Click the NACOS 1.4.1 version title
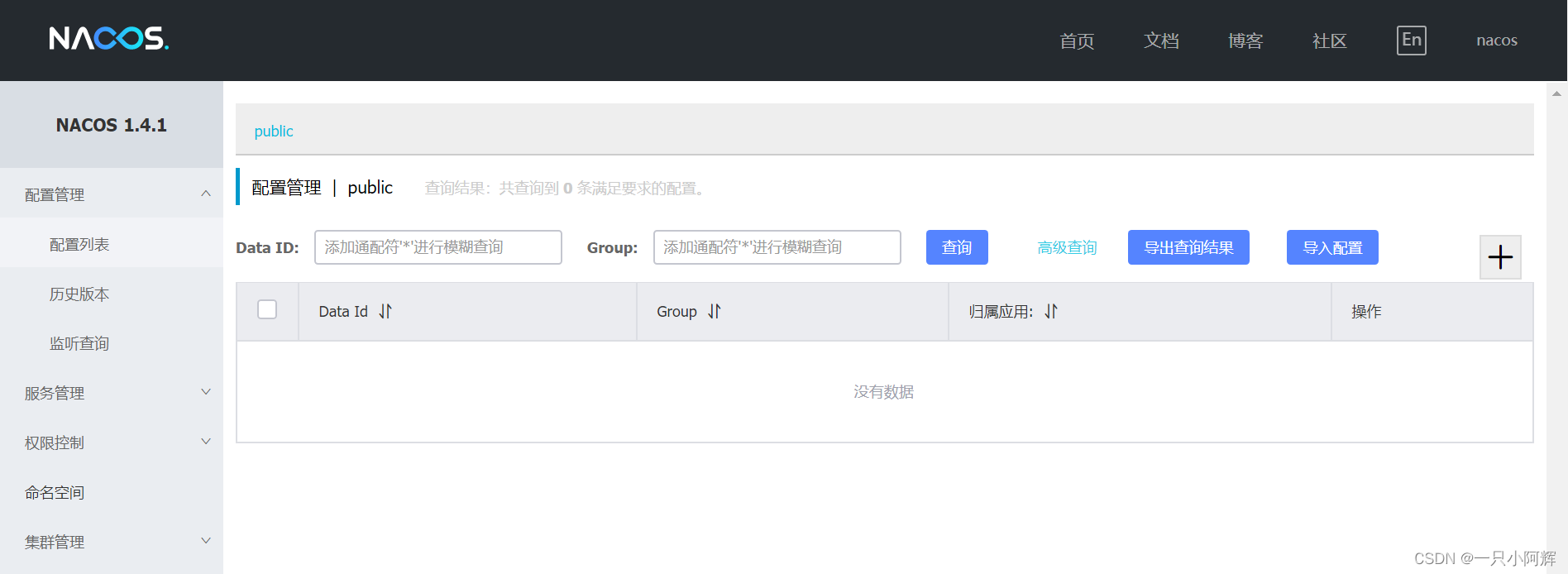 112,125
